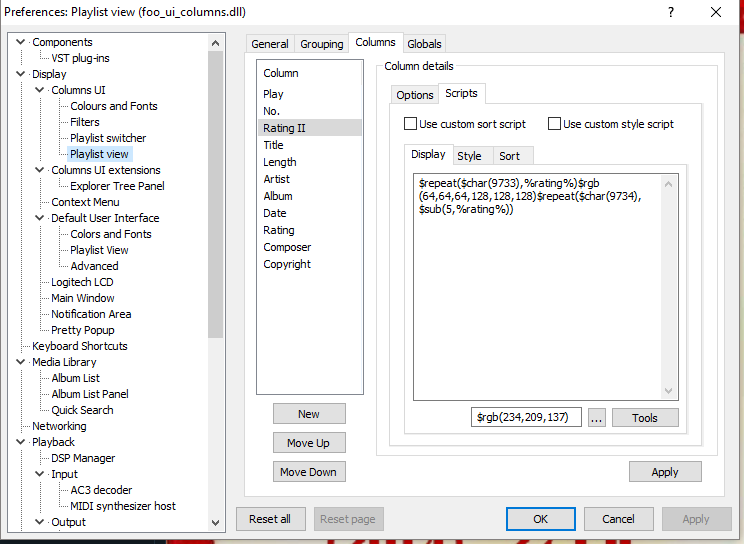Enable Use custom style script checkbox

point(554,124)
